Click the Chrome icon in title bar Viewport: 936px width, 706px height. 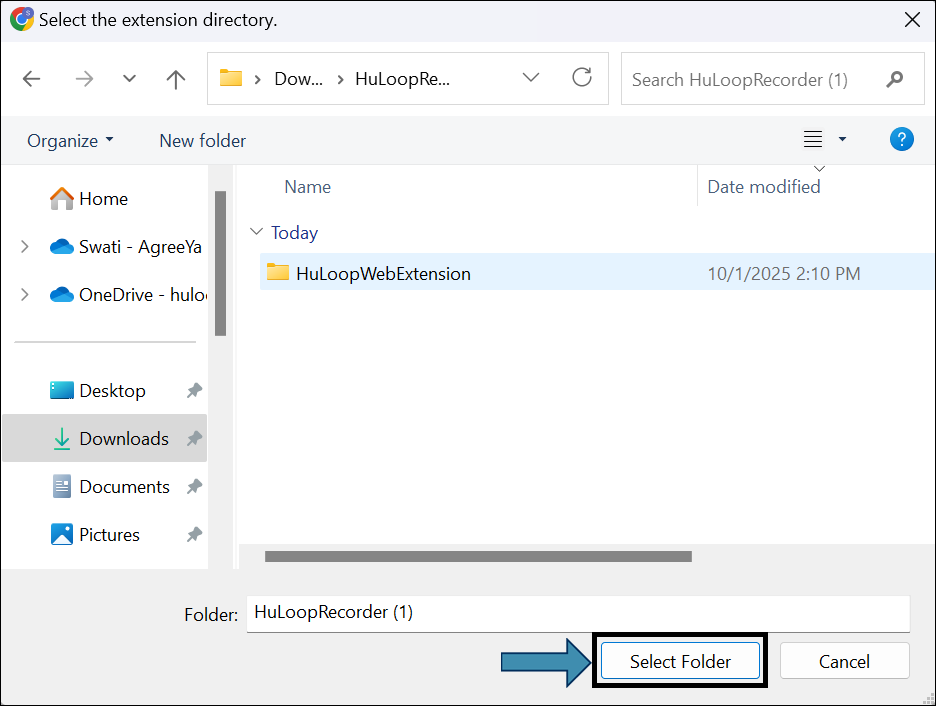pos(21,19)
